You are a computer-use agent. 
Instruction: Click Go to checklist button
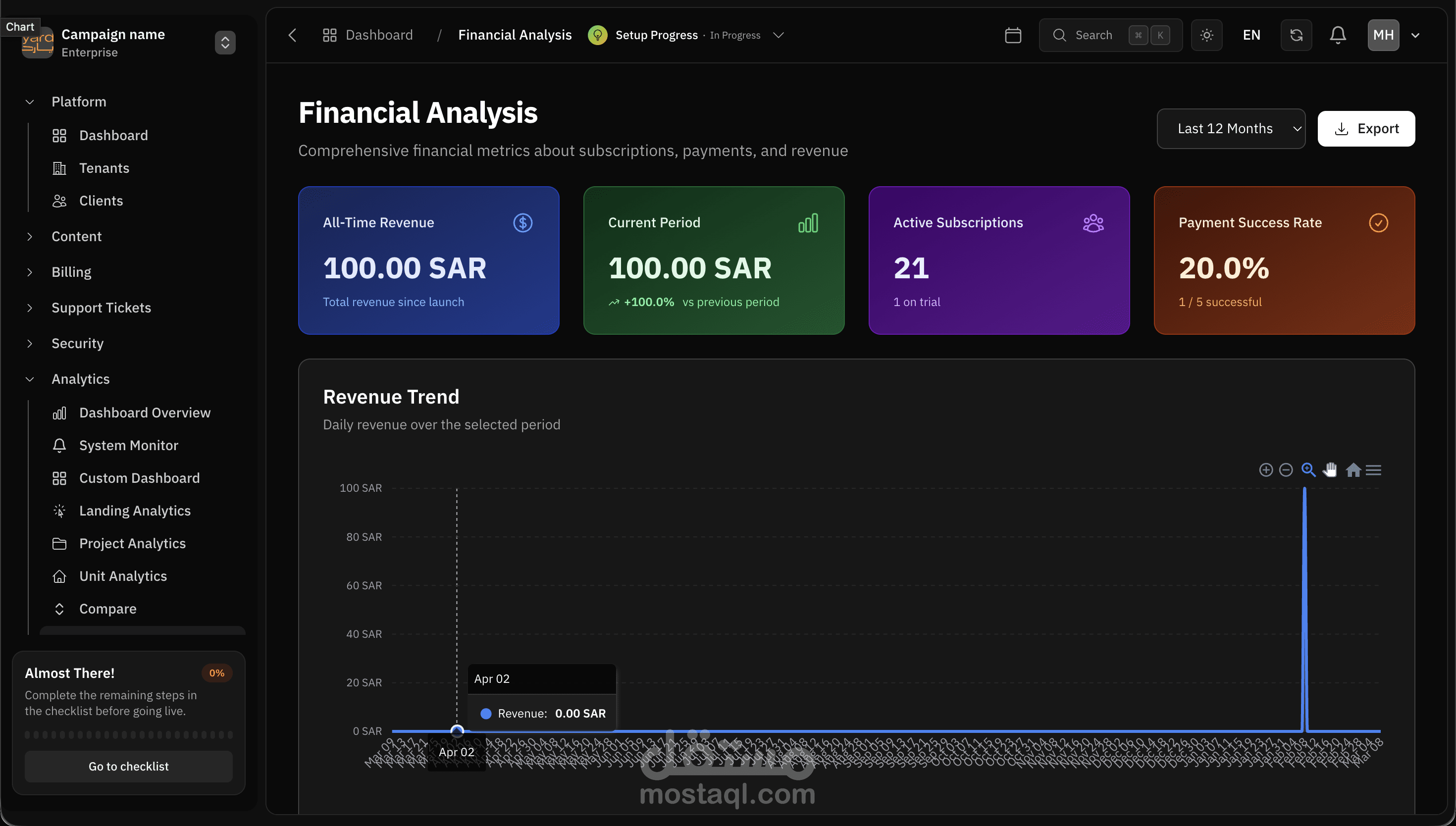pyautogui.click(x=128, y=766)
